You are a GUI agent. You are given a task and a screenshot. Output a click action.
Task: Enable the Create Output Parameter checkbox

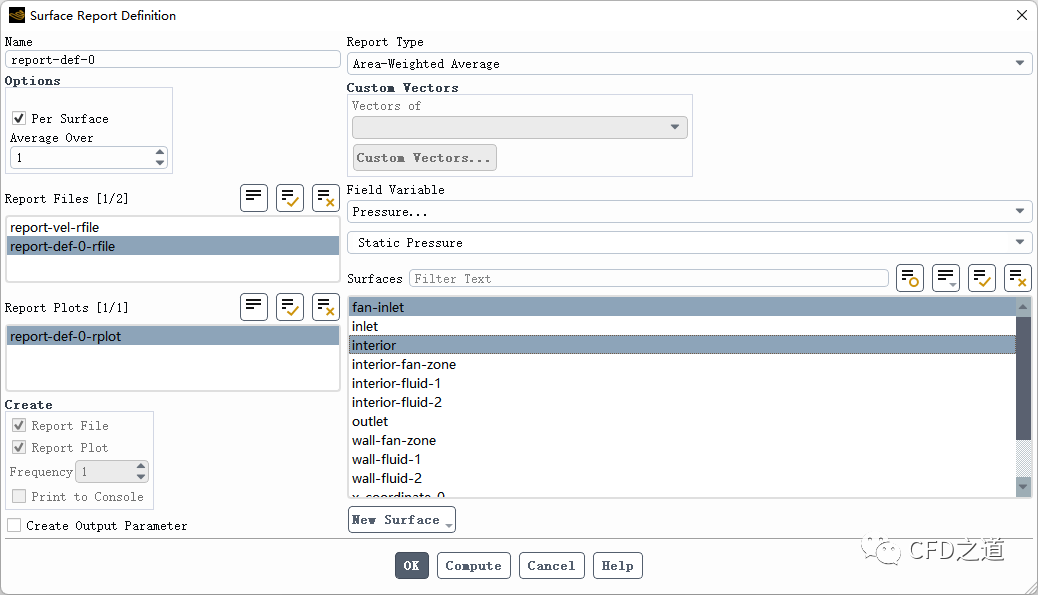point(14,525)
